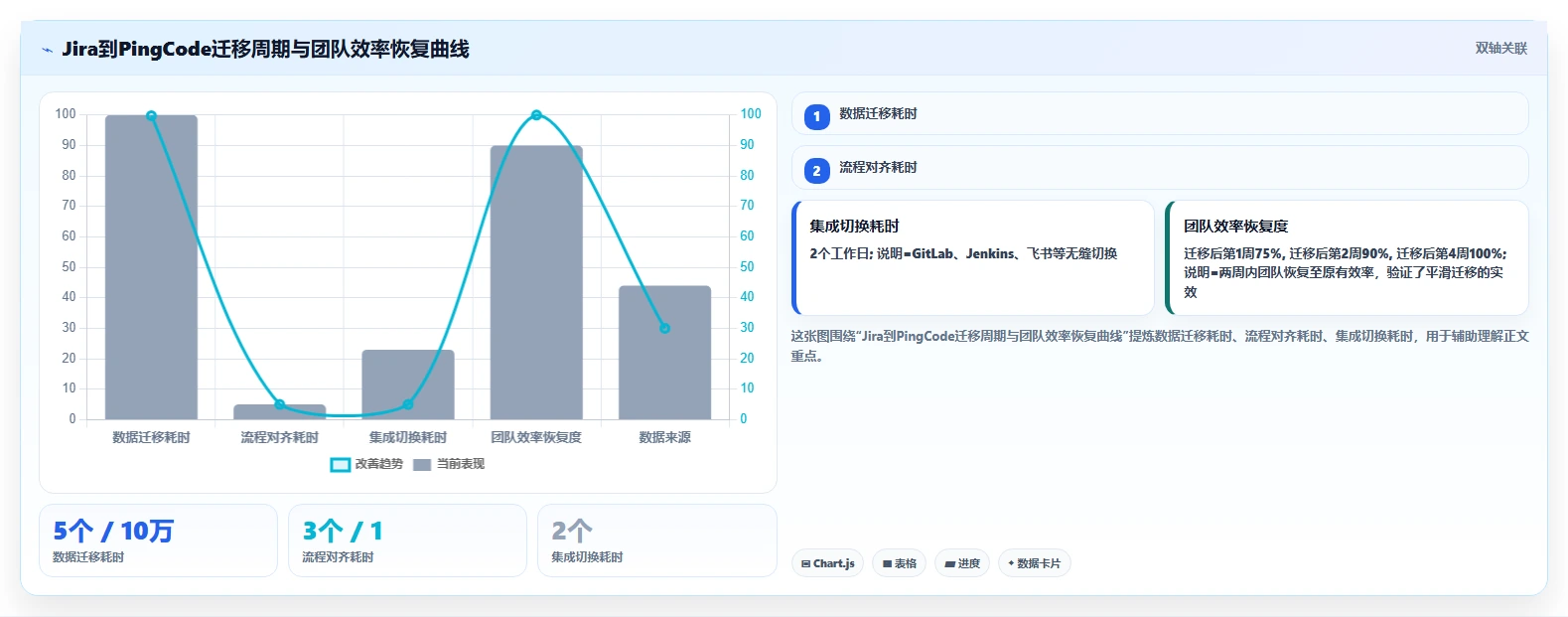Screen dimensions: 1568x617
Task: Select the 流程对齐耗时 list row
Action: (x=1159, y=167)
